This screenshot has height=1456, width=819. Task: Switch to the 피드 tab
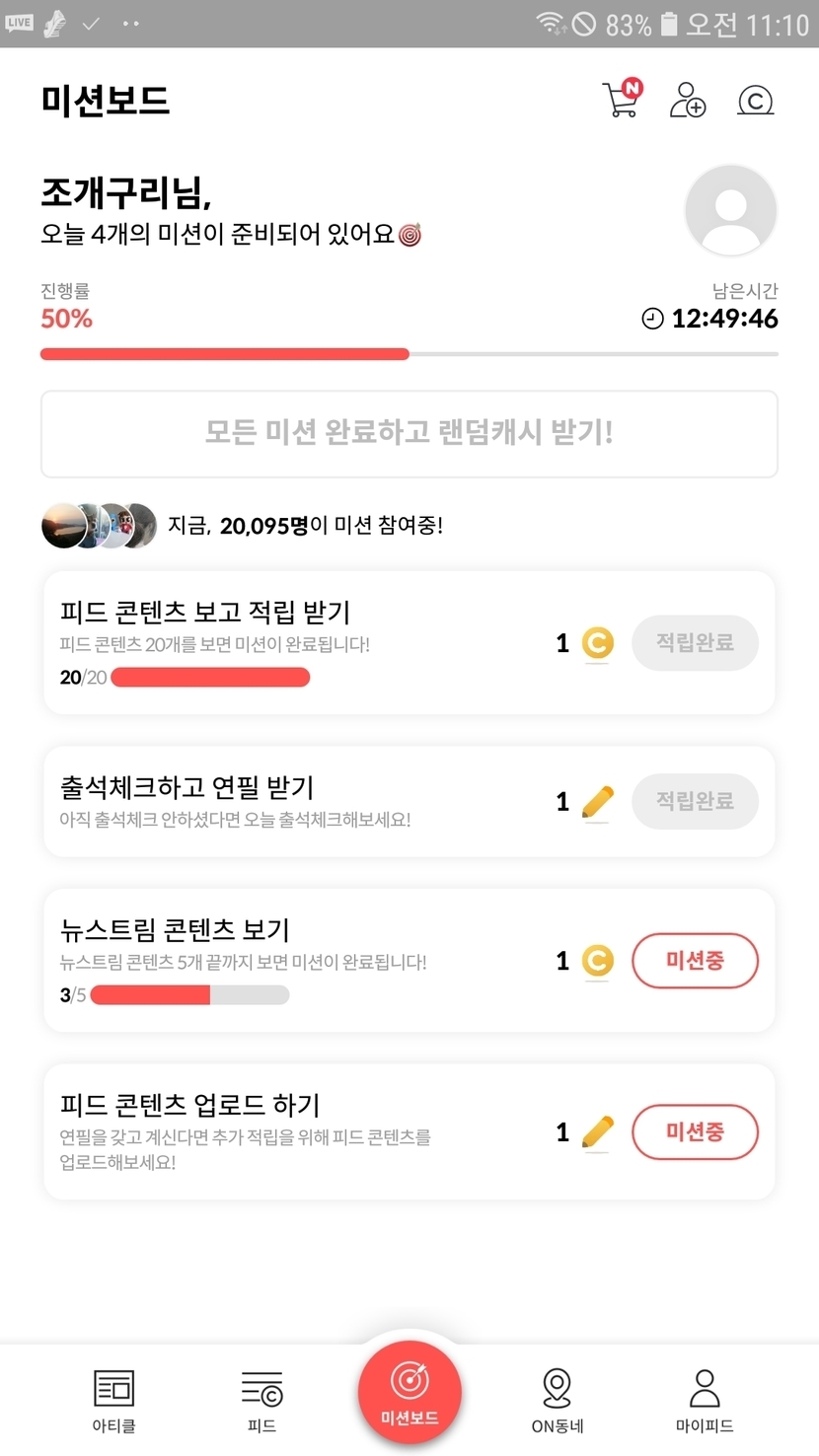261,1400
